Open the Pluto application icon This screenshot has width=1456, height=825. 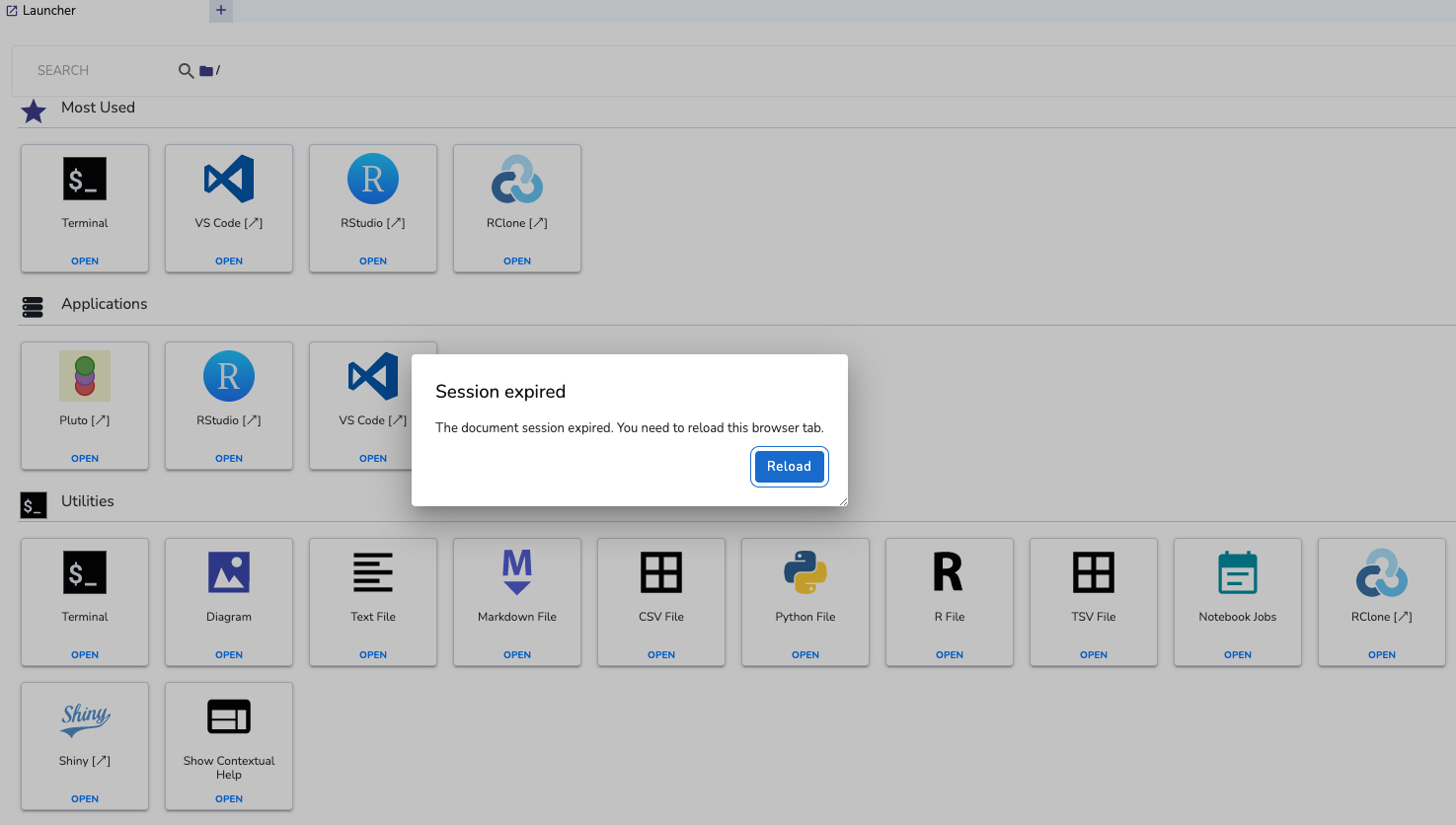84,376
